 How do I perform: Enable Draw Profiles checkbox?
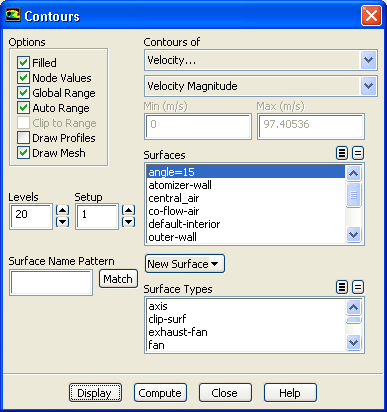pos(23,138)
